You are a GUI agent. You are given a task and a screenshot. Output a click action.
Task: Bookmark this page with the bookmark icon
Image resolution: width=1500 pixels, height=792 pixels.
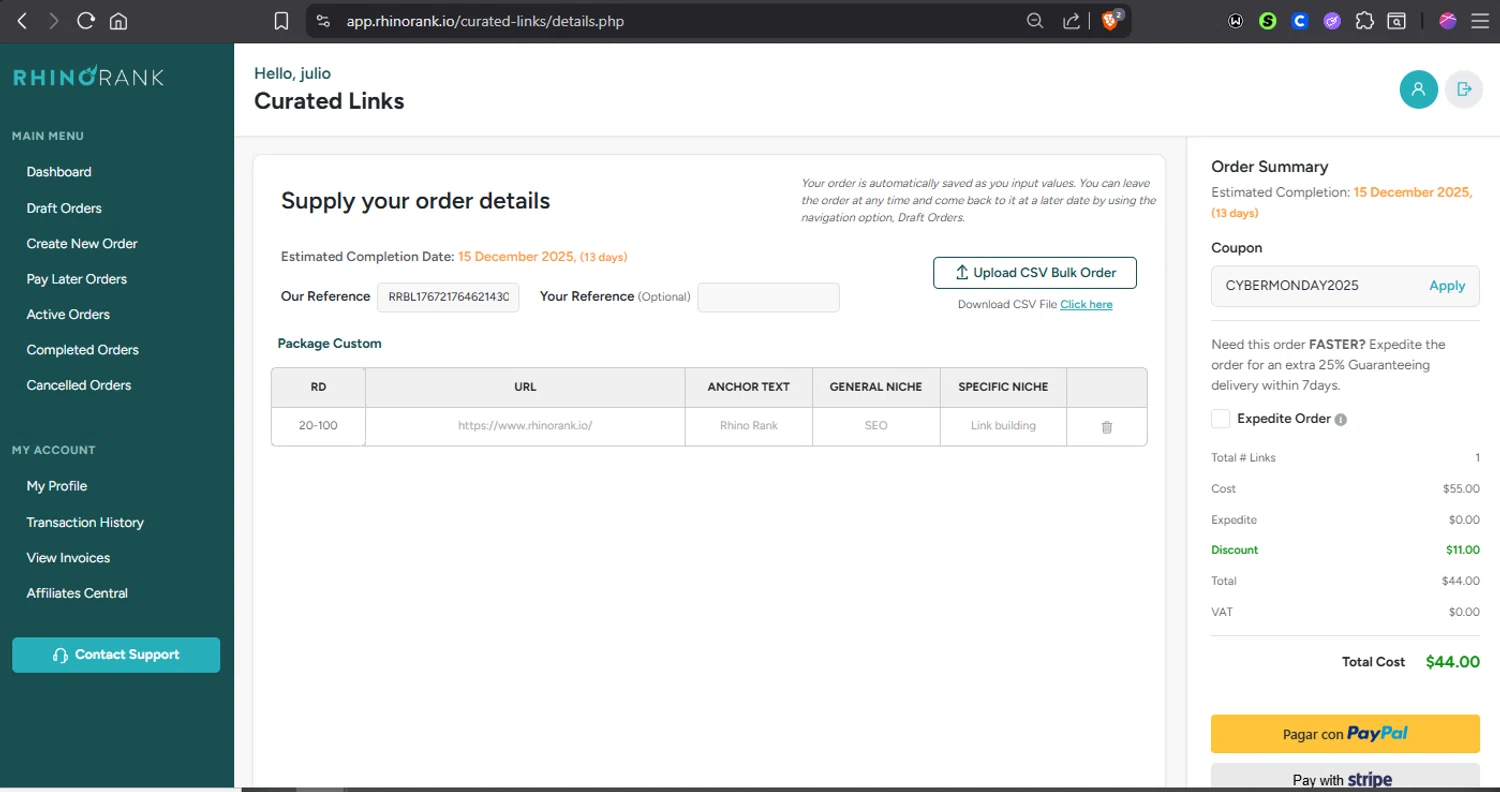282,20
